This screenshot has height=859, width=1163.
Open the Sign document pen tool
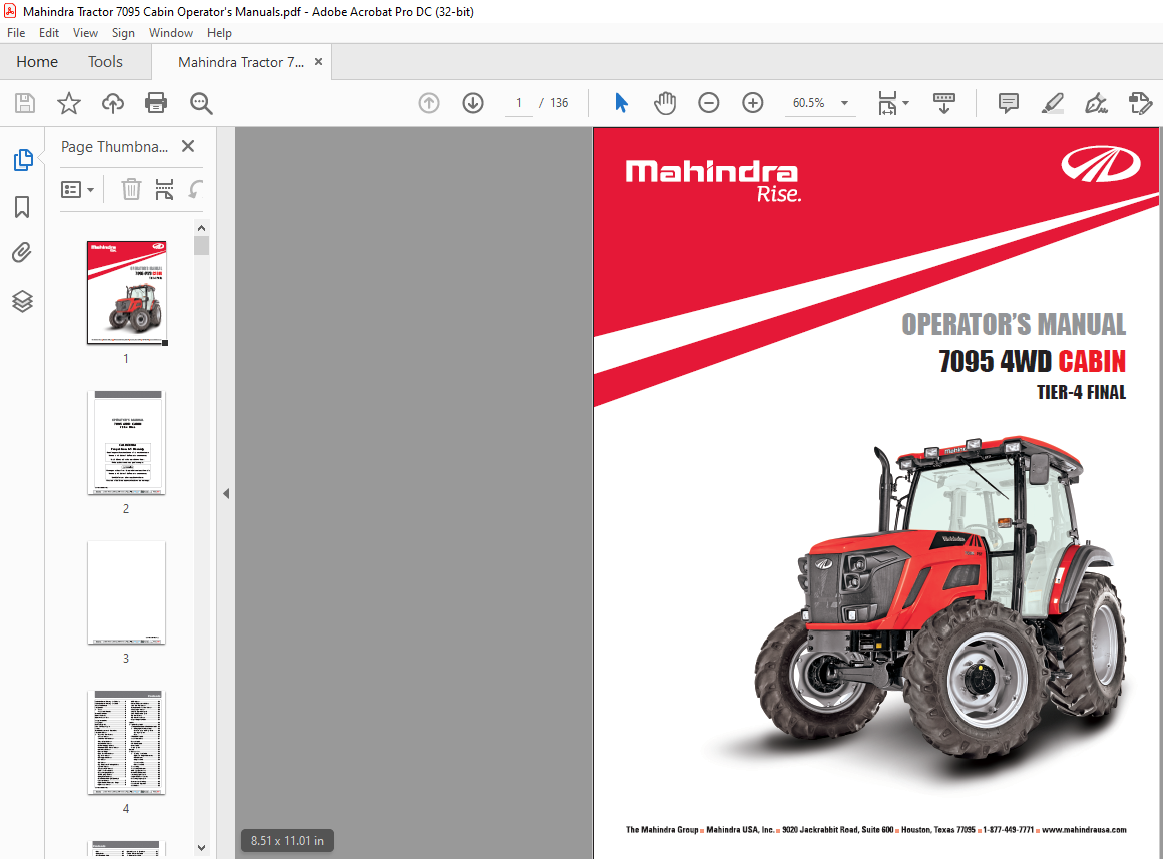1096,102
